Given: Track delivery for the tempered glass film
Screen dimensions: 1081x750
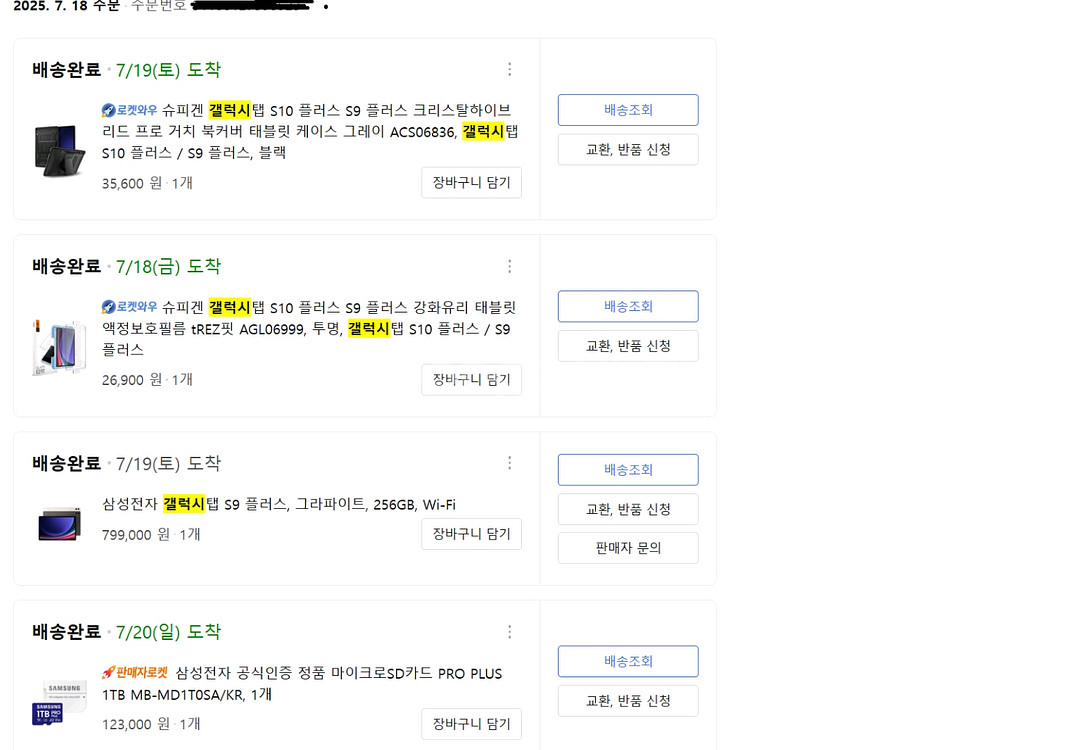Looking at the screenshot, I should click(x=628, y=307).
